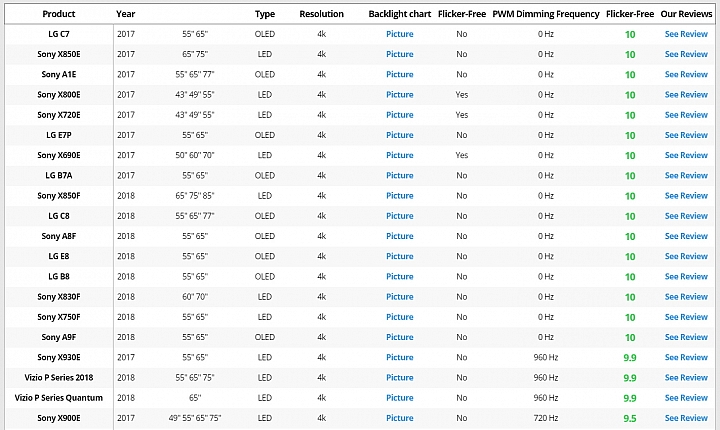Sort by the Type column header
Viewport: 720px width, 430px height.
(265, 14)
